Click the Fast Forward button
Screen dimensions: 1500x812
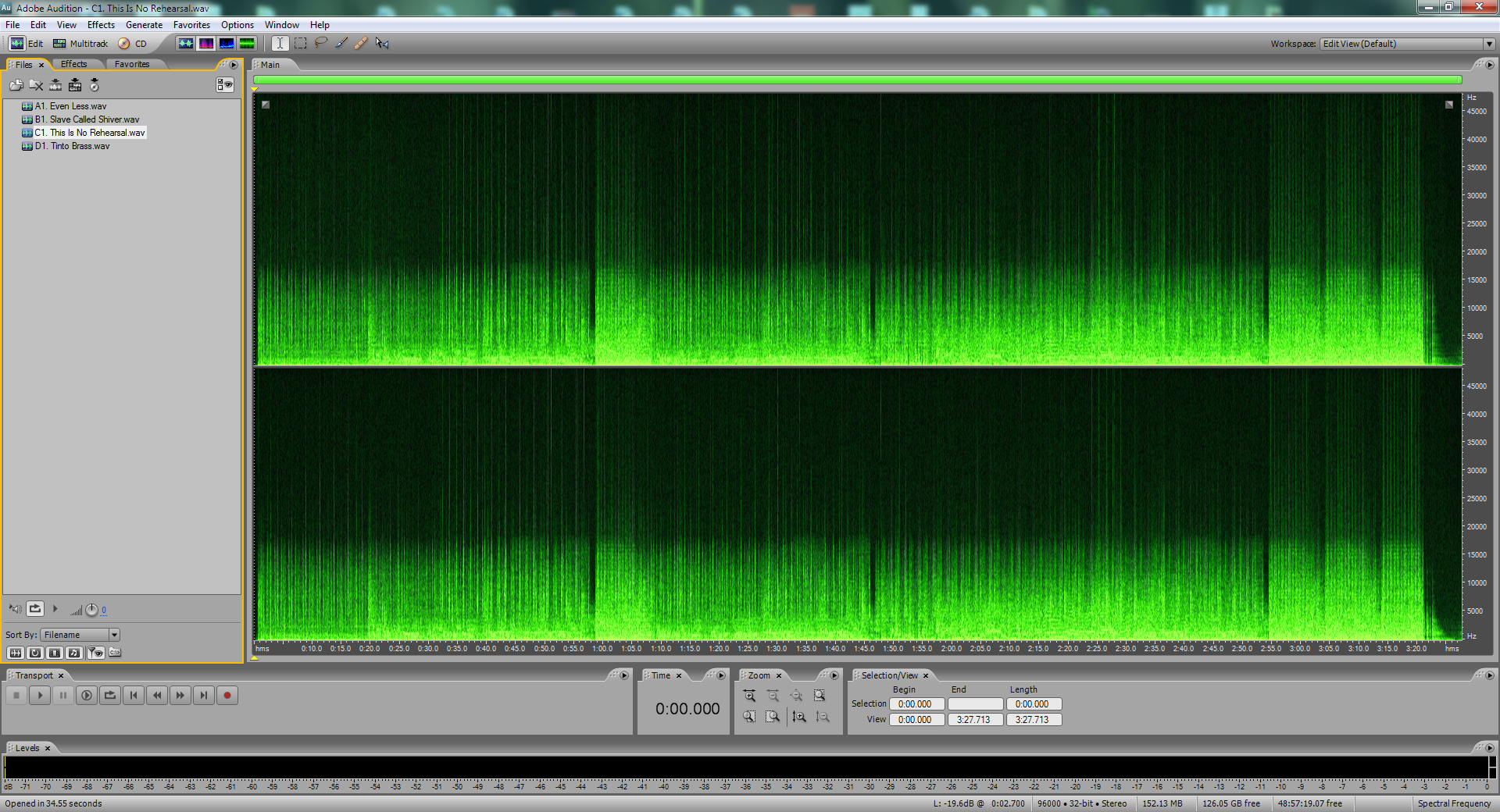180,695
